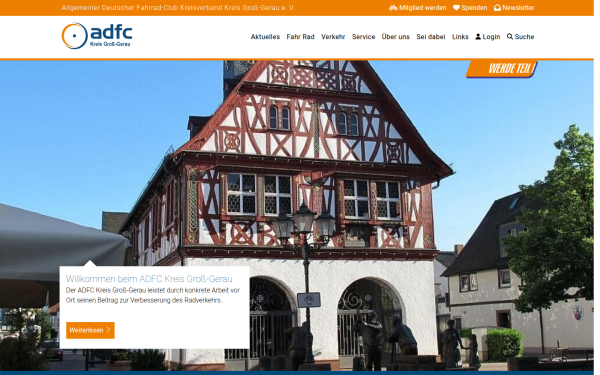Click the Weiterlesen button
Image resolution: width=600 pixels, height=375 pixels.
coord(90,330)
